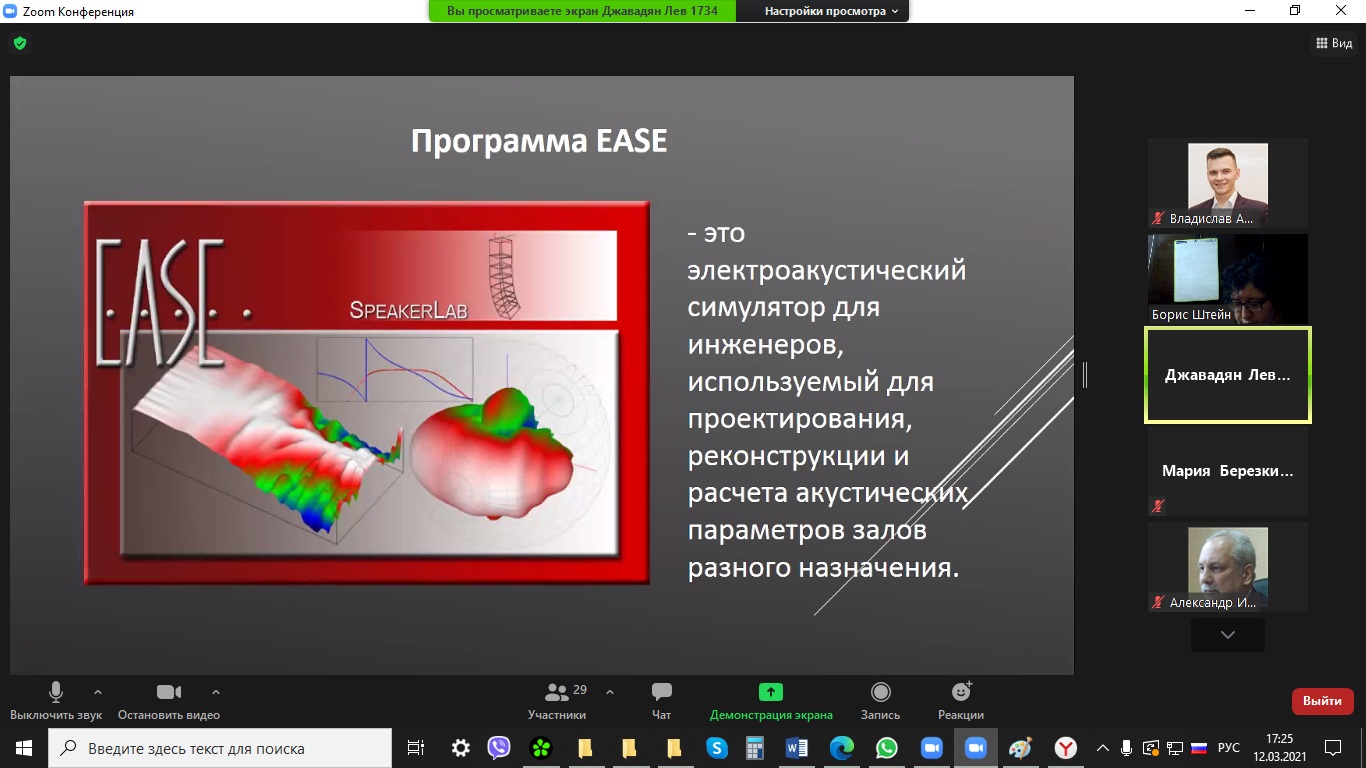Show hidden tray icons arrow
Viewport: 1366px width, 768px height.
(1104, 748)
